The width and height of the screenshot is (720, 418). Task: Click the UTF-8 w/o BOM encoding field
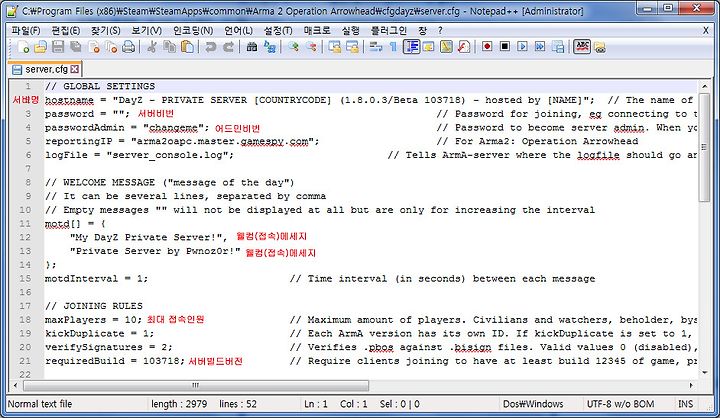coord(620,404)
